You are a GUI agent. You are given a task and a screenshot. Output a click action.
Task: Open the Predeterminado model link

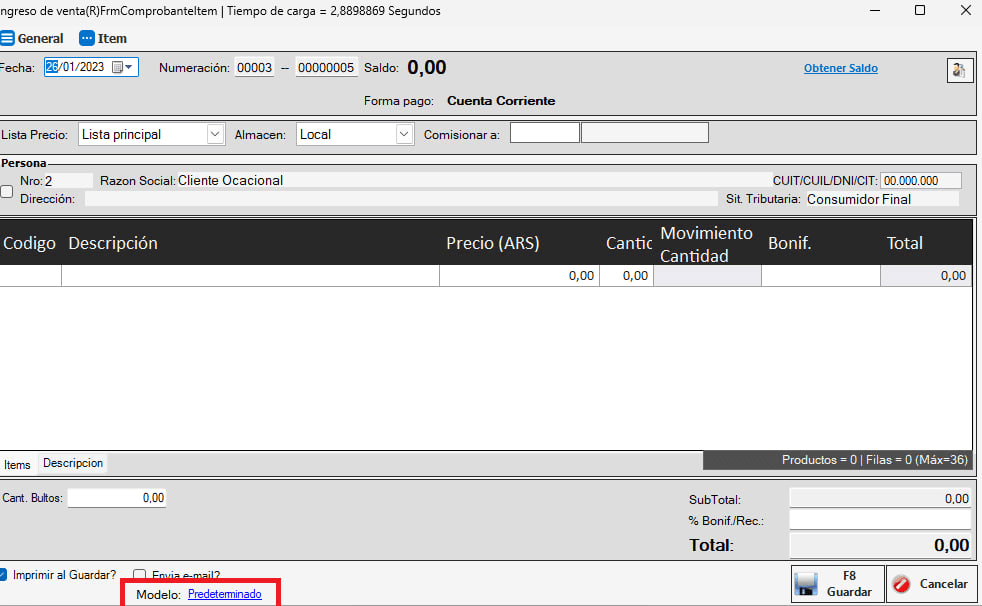click(x=224, y=594)
